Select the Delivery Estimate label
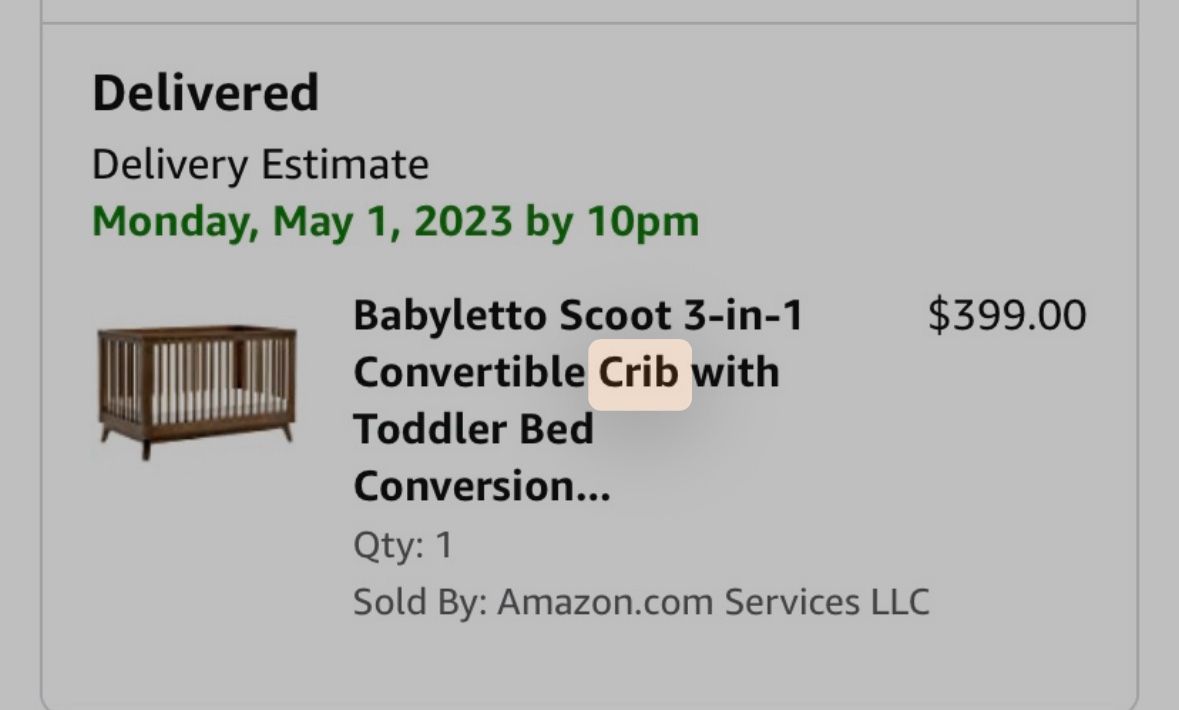Viewport: 1179px width, 710px height. click(x=259, y=163)
